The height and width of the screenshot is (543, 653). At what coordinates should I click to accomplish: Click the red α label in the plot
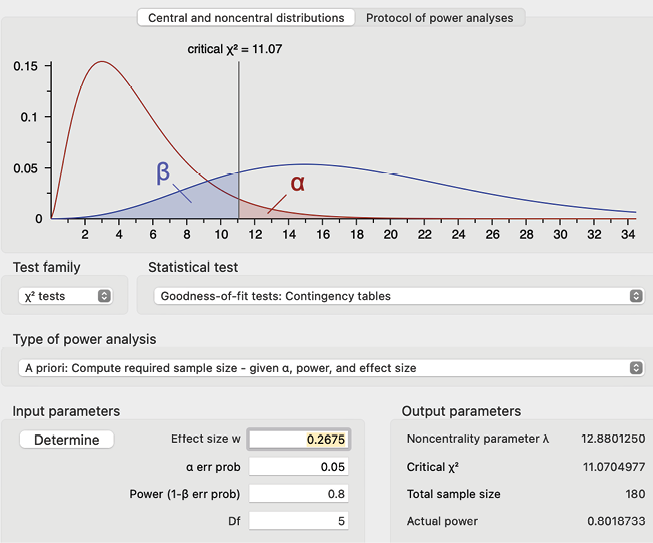click(x=297, y=183)
